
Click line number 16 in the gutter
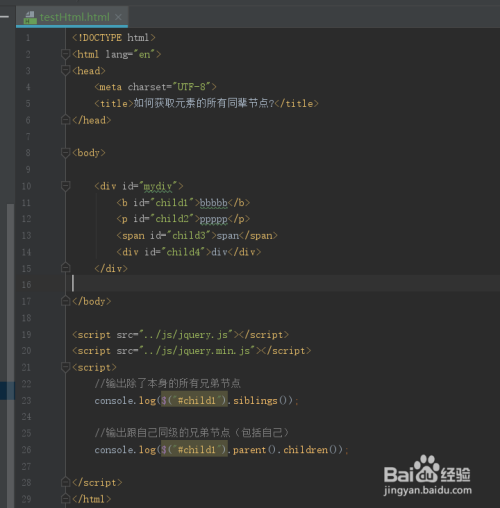[x=26, y=285]
